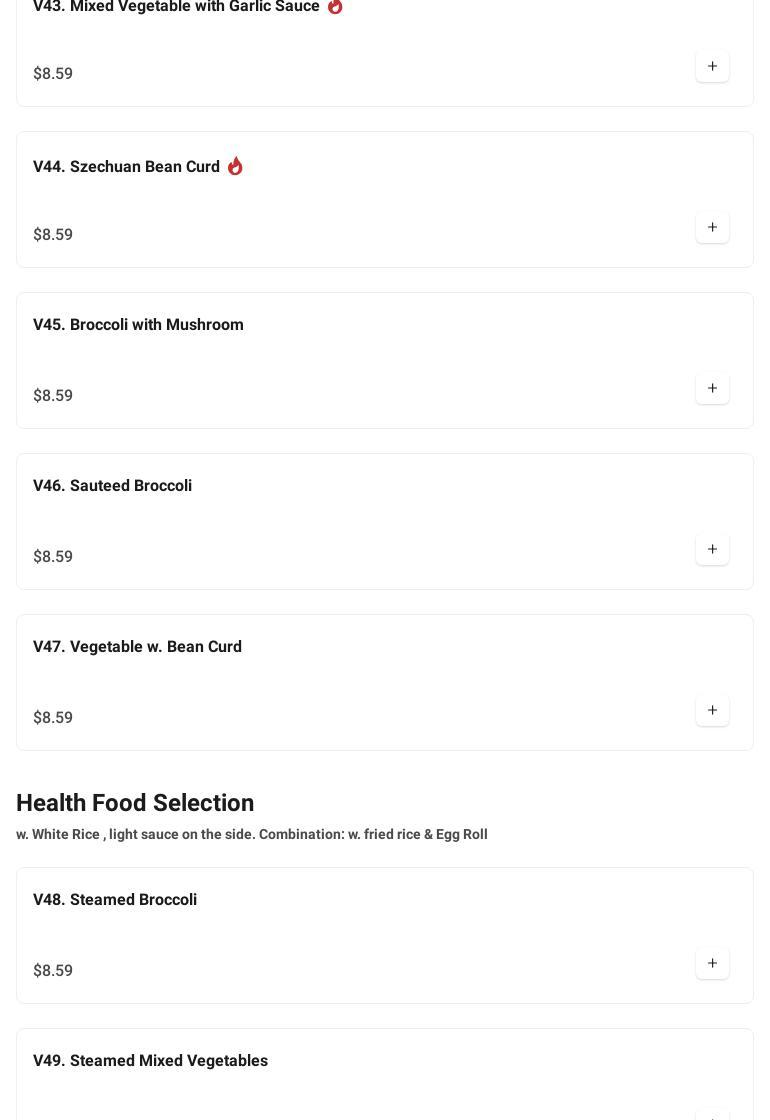Screen dimensions: 770x1120
Task: Select V46. Sauteed Broccoli item name
Action: [x=112, y=486]
